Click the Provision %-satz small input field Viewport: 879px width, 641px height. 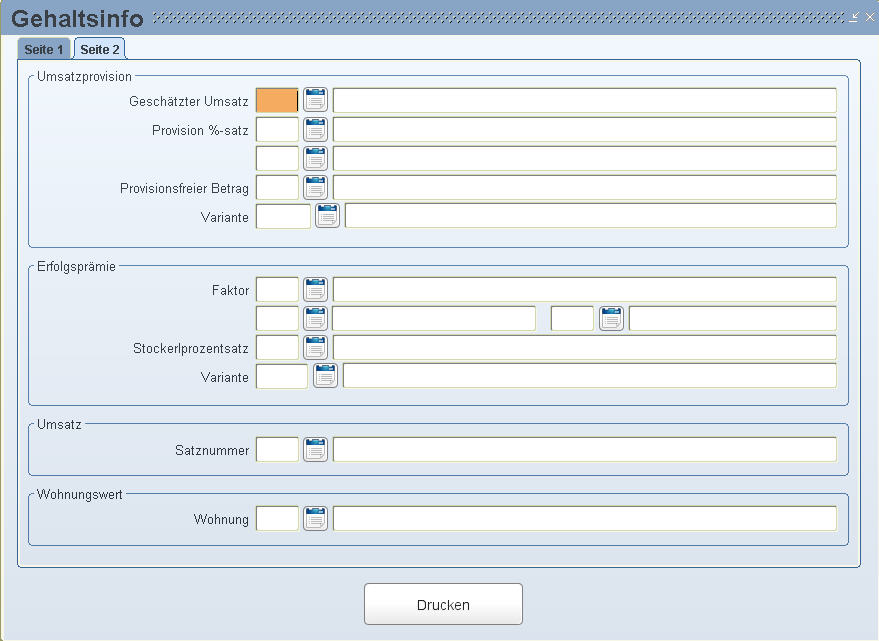pos(277,130)
